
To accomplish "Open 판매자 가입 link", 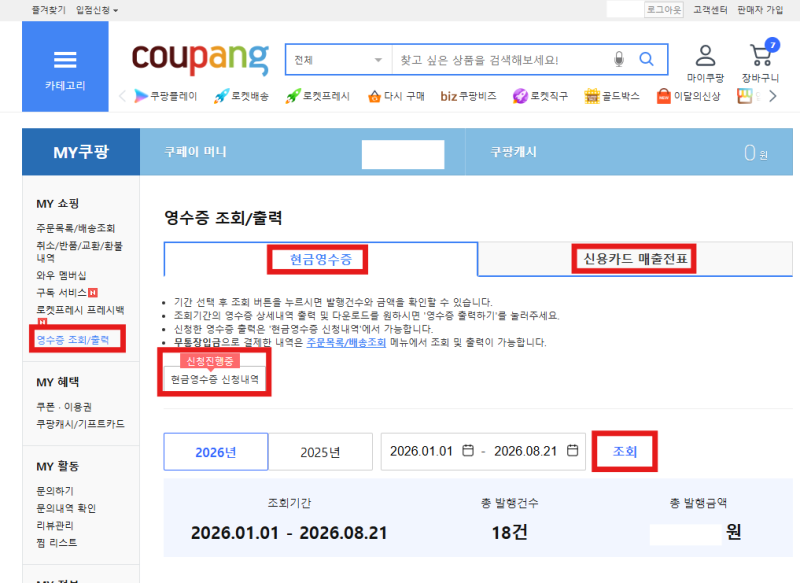I will 760,10.
